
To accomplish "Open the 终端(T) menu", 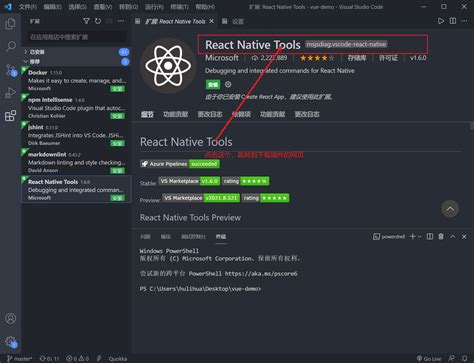I will coord(179,7).
